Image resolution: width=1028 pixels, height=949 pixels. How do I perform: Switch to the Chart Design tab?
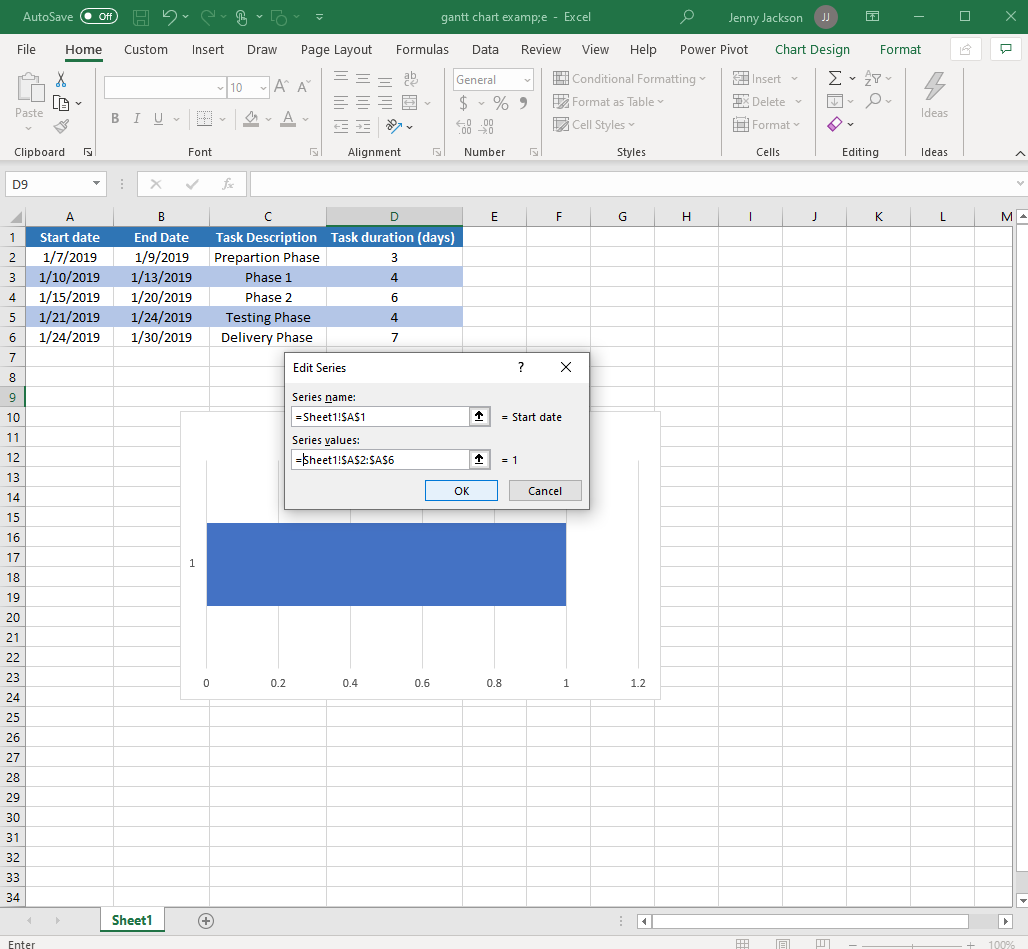812,49
